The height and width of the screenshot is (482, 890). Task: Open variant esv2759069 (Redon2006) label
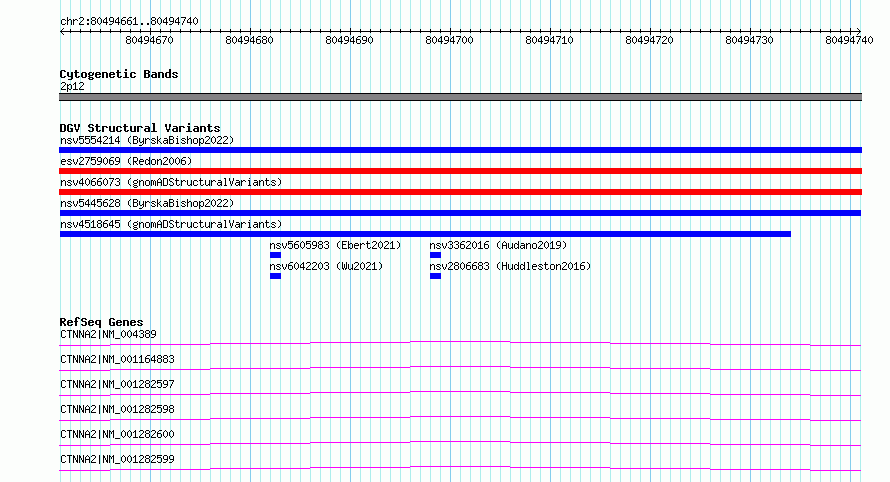(126, 161)
